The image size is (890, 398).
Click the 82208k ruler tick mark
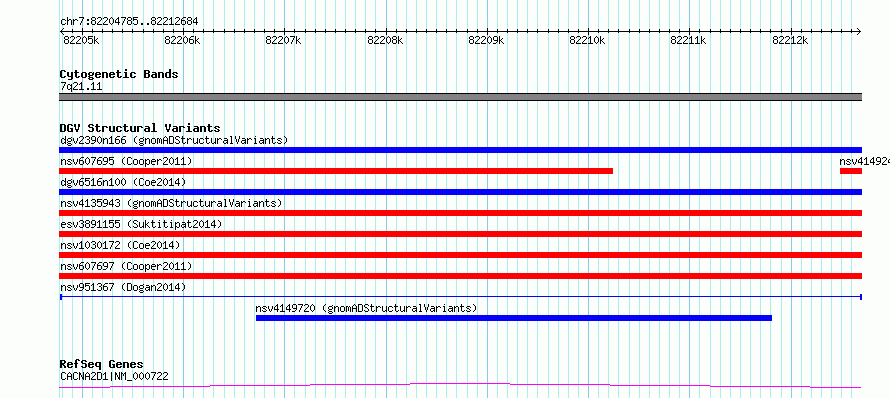pos(386,32)
